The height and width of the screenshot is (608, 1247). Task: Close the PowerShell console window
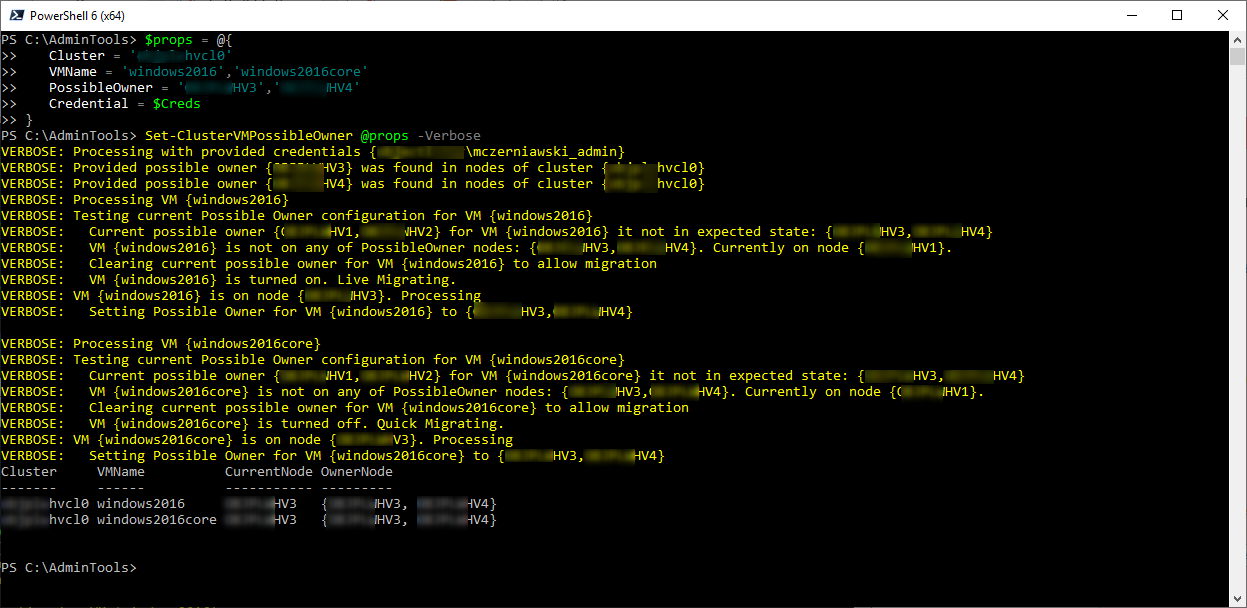coord(1223,15)
